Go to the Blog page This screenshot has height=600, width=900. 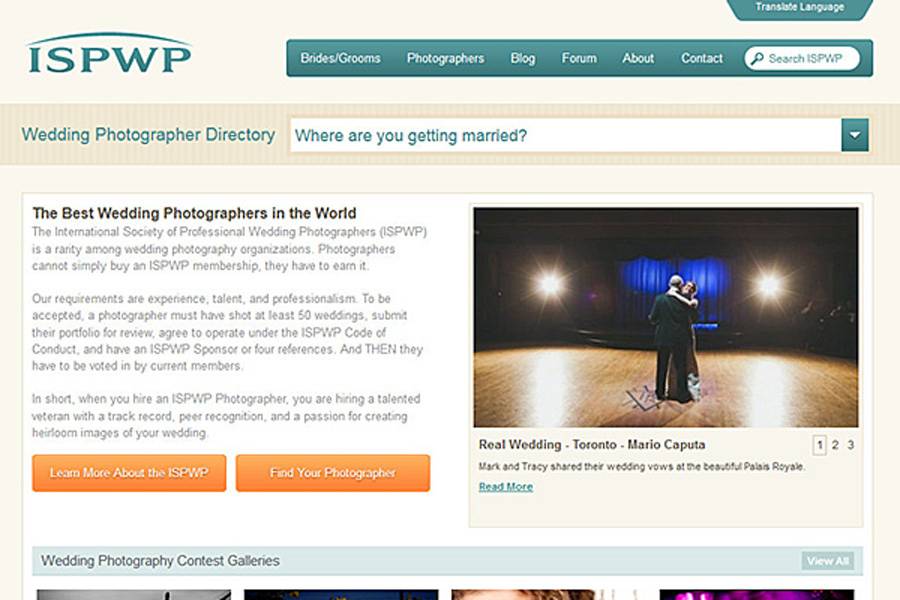click(x=523, y=59)
